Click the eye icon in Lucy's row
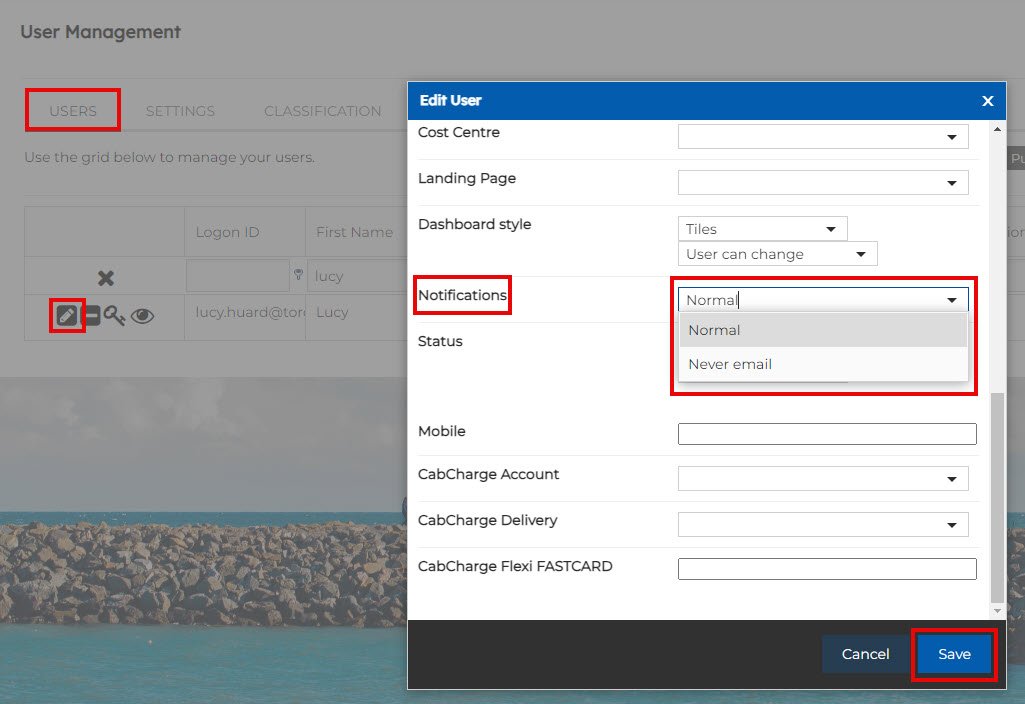 142,316
